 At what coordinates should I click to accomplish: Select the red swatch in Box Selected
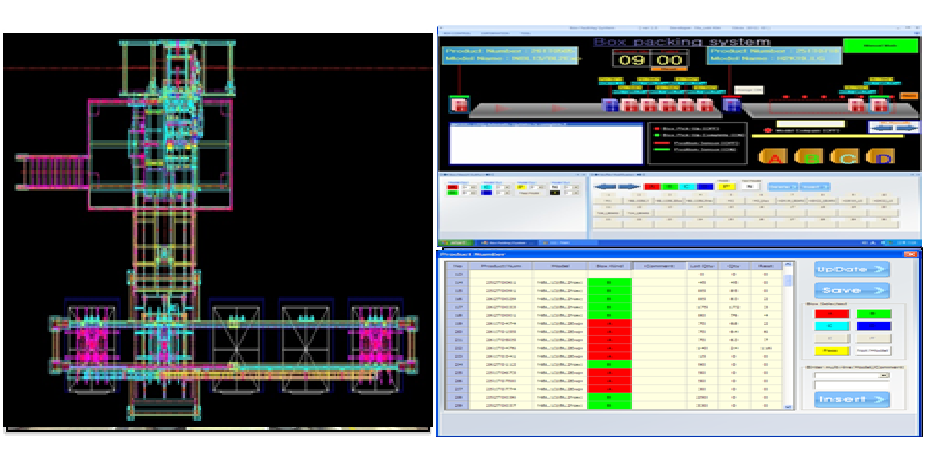pos(830,314)
